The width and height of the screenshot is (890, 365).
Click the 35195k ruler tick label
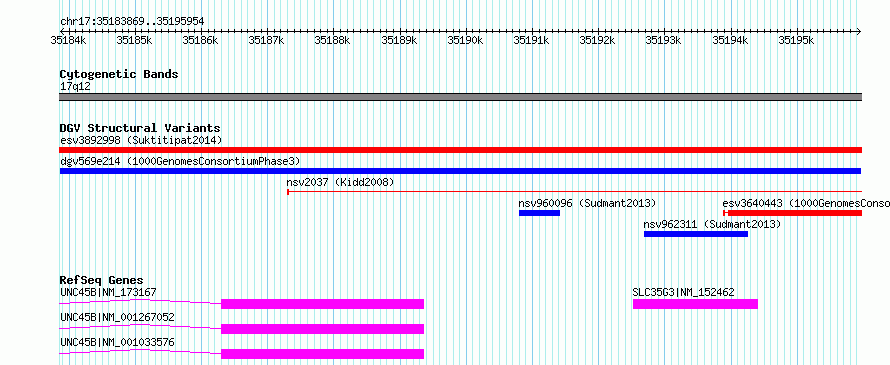[x=796, y=40]
